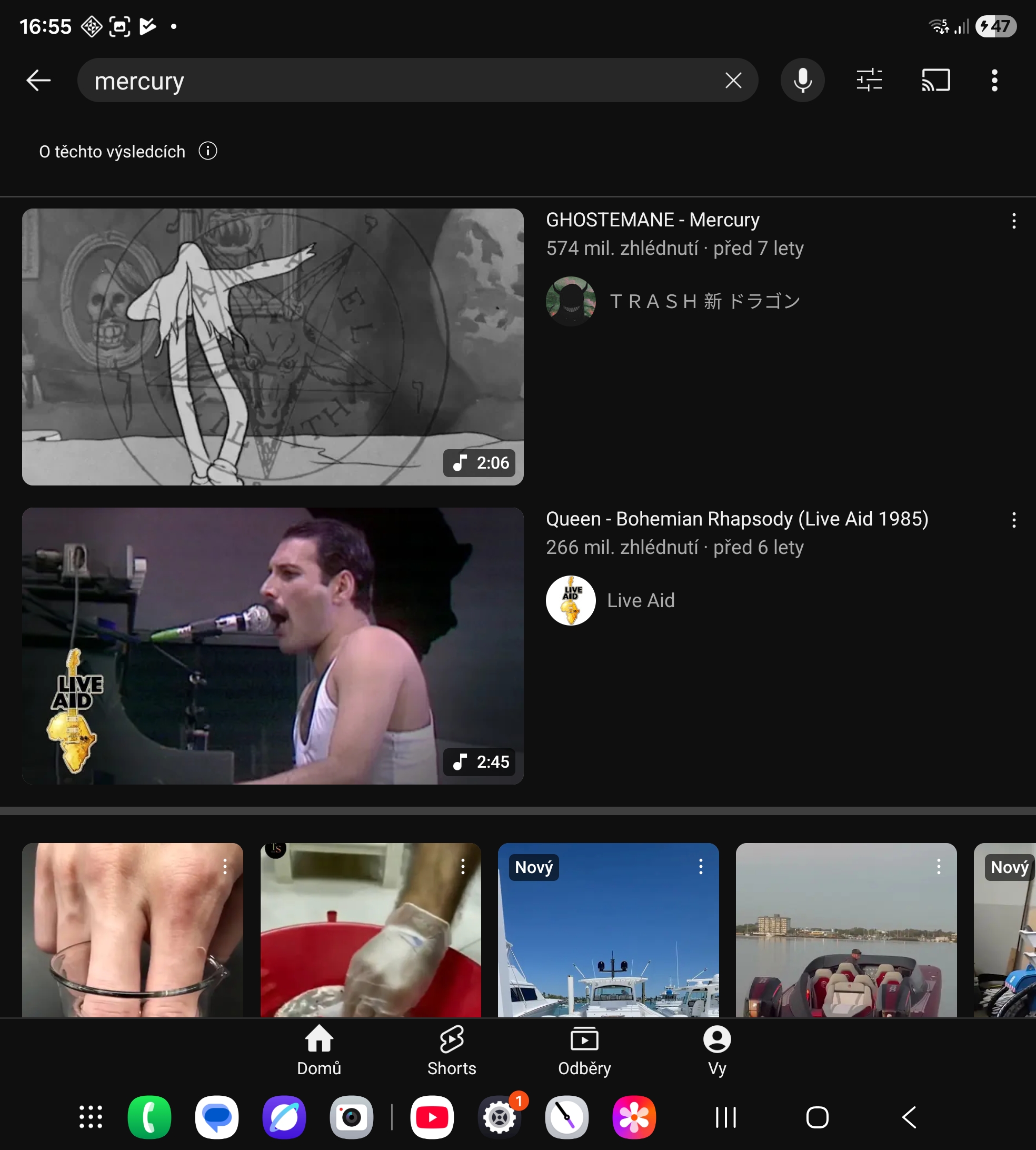Open the Short with red bowl
1036x1150 pixels.
point(371,930)
